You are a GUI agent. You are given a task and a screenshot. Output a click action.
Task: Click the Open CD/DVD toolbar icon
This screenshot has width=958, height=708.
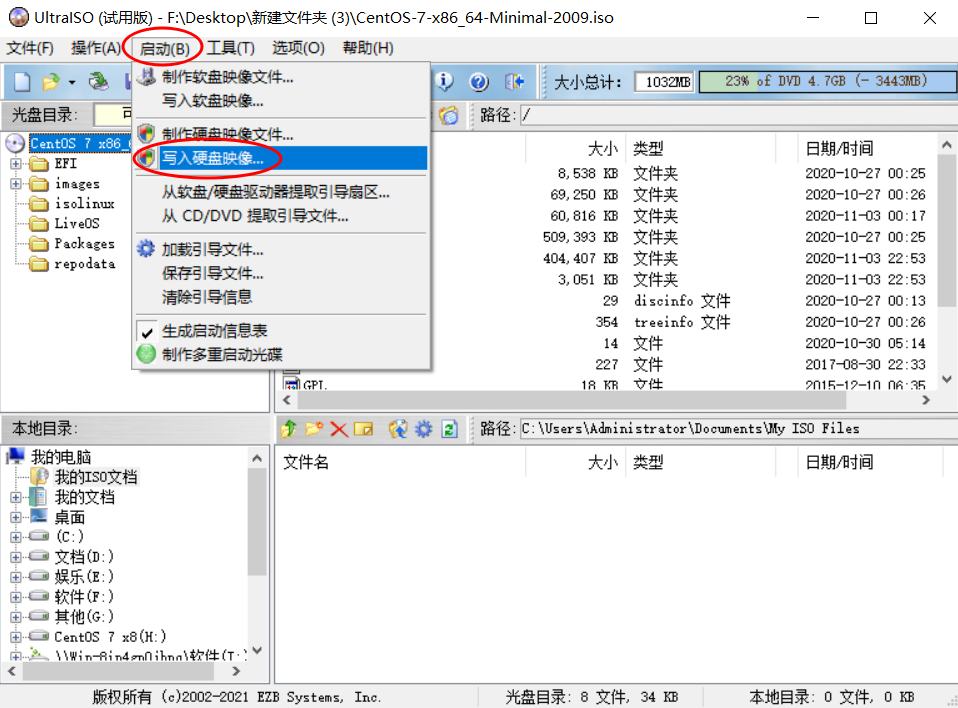98,81
